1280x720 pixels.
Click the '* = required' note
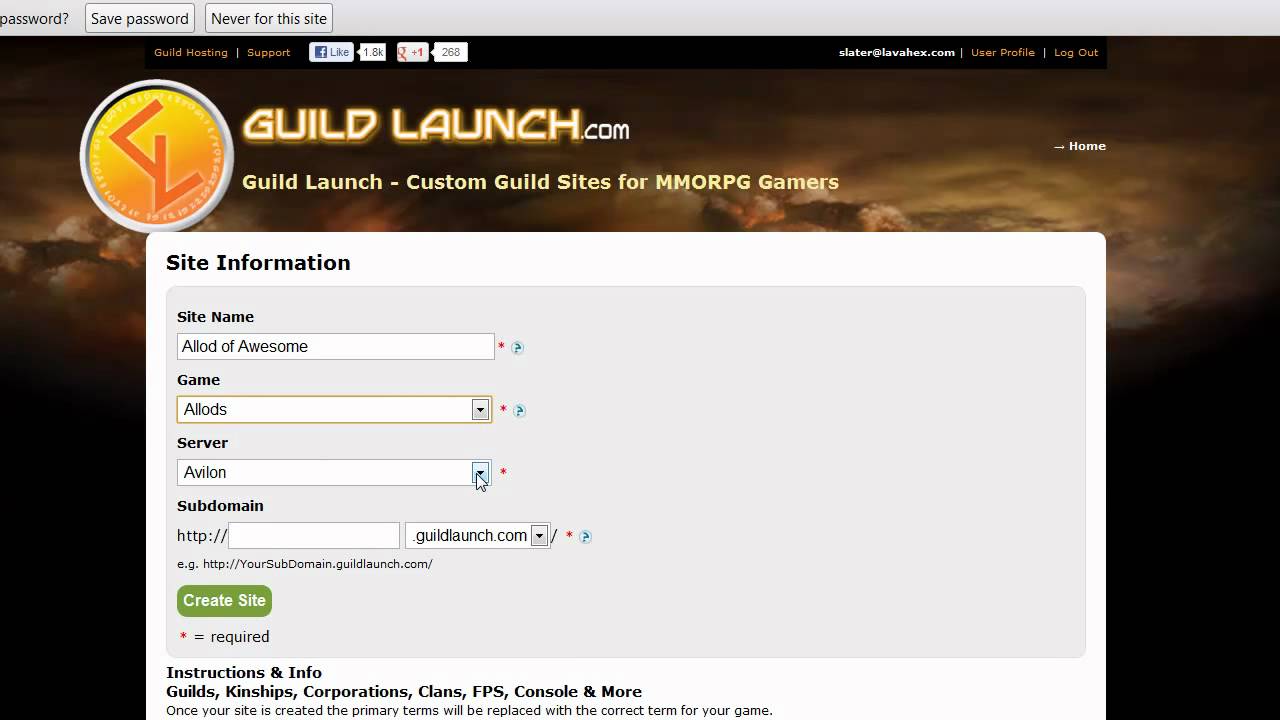224,637
